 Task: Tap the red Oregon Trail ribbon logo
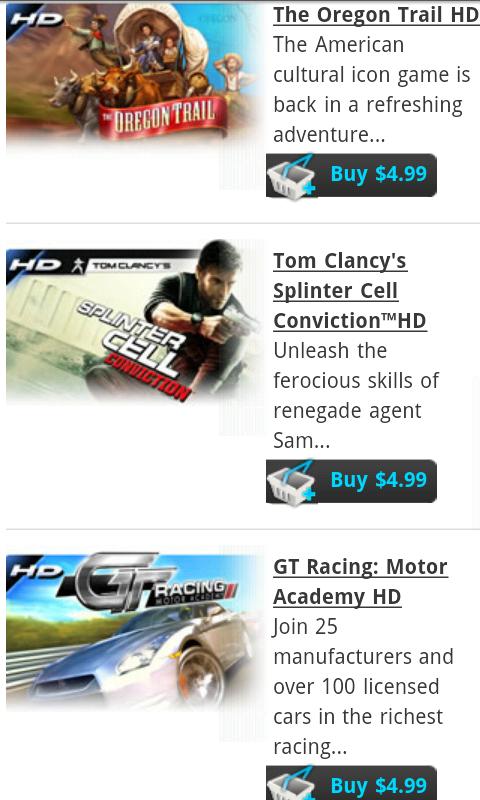(x=163, y=118)
